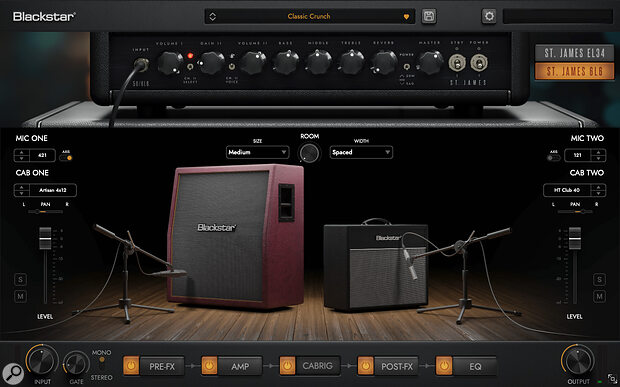
Task: Open the preset browser arrows beside Classic Crunch
Action: [212, 17]
